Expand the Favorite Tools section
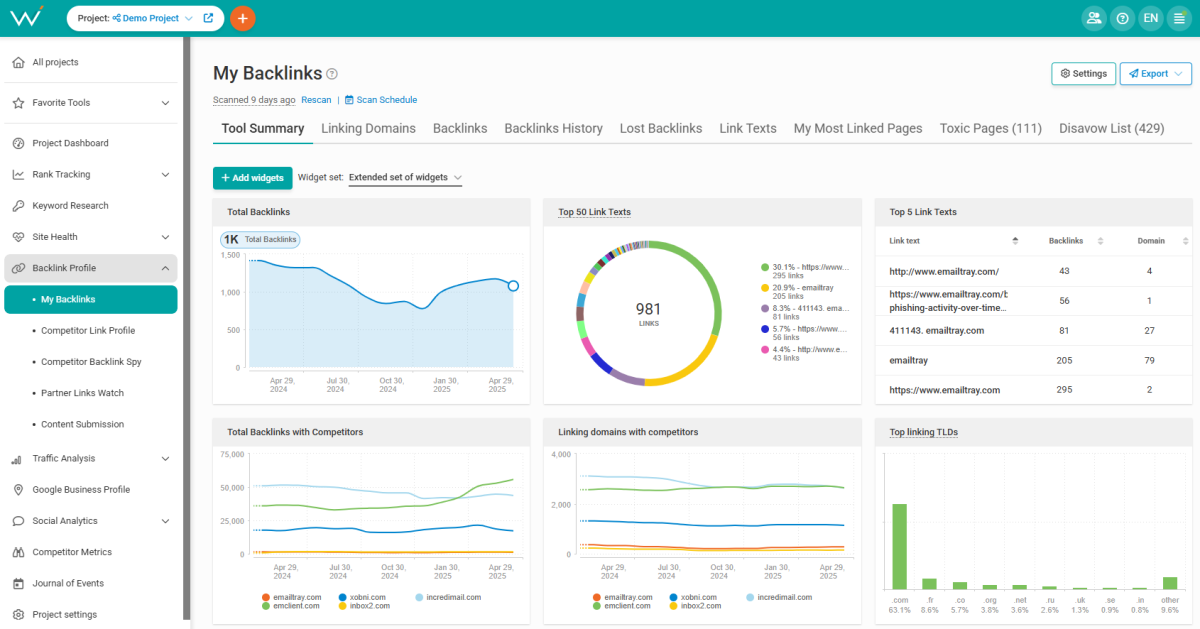The width and height of the screenshot is (1200, 629). (x=165, y=103)
